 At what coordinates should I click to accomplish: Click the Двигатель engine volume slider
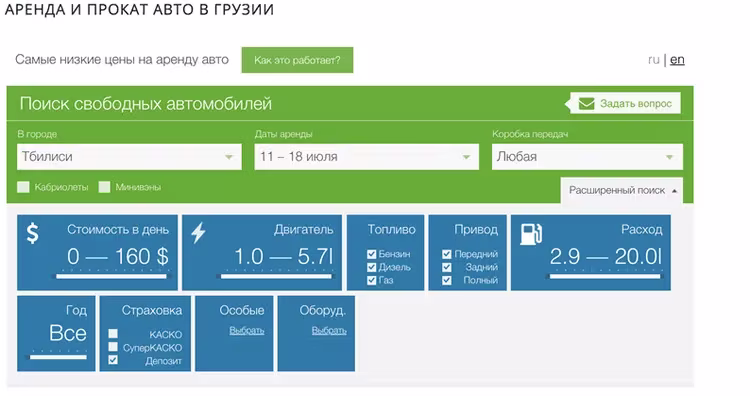[275, 276]
